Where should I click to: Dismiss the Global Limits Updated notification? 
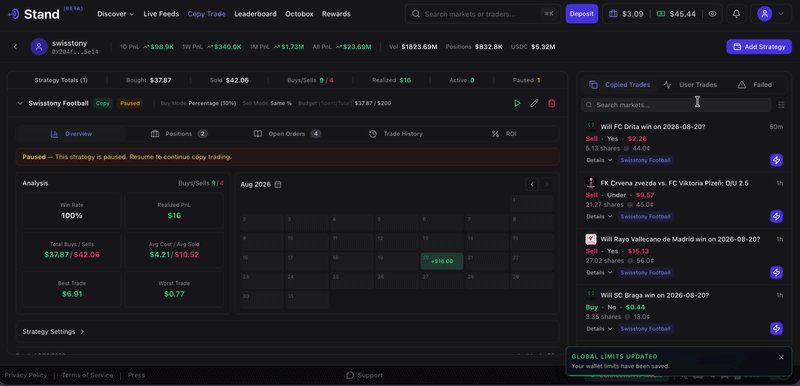pos(781,357)
